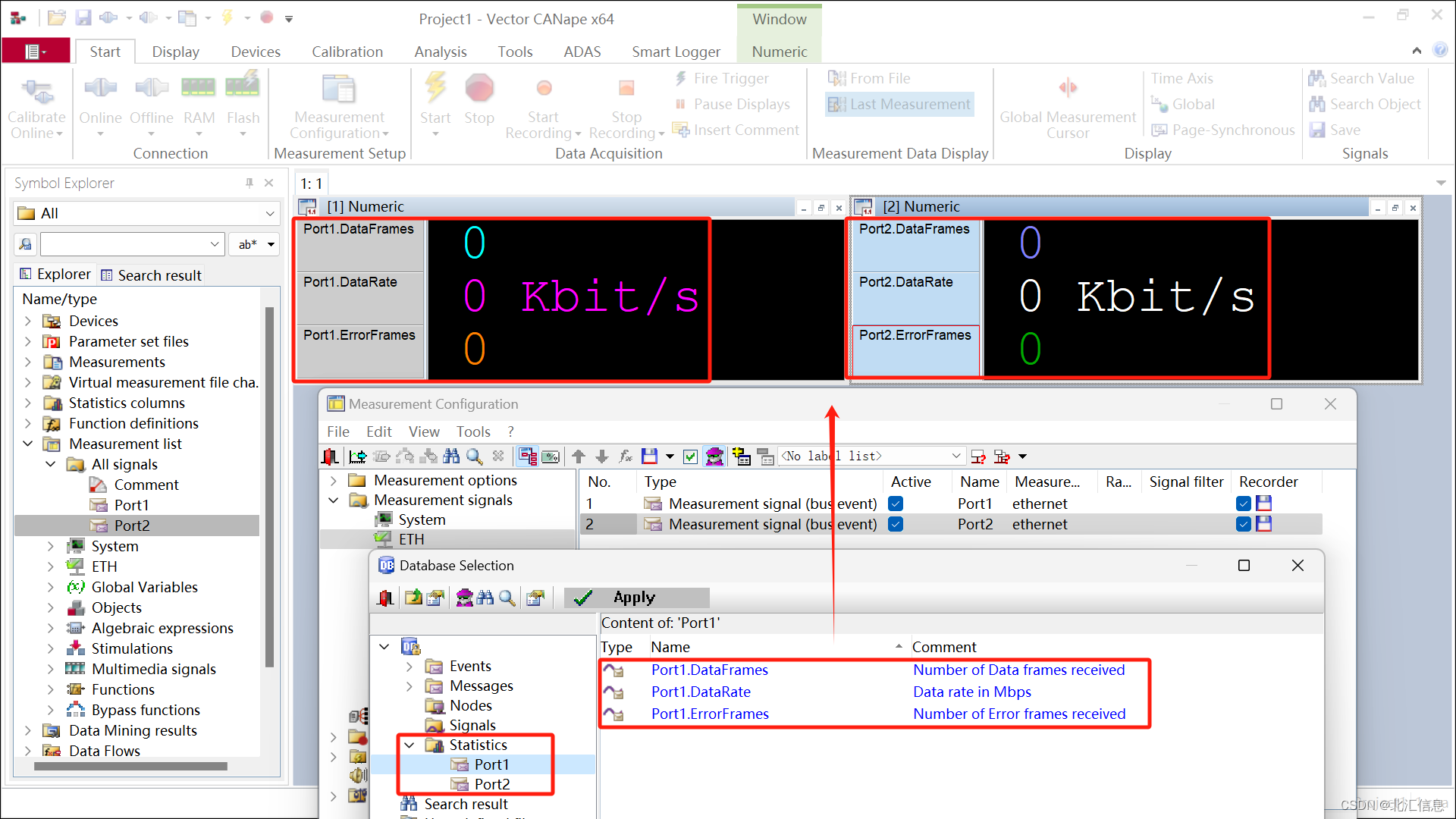Click the floppy disk save icon in Measurement Configuration
The height and width of the screenshot is (819, 1456).
[649, 457]
